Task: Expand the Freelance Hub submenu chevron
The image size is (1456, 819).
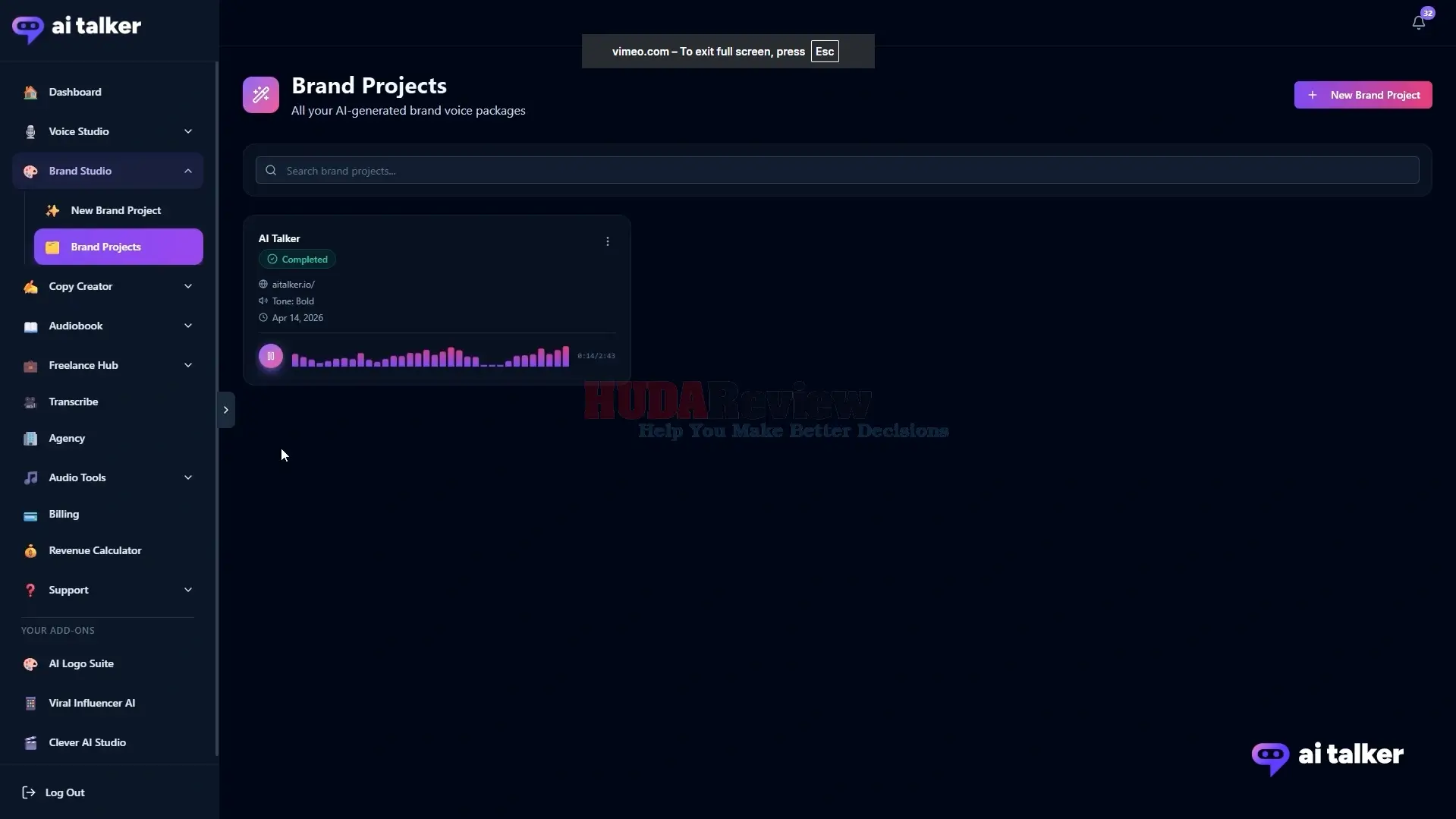Action: (x=188, y=365)
